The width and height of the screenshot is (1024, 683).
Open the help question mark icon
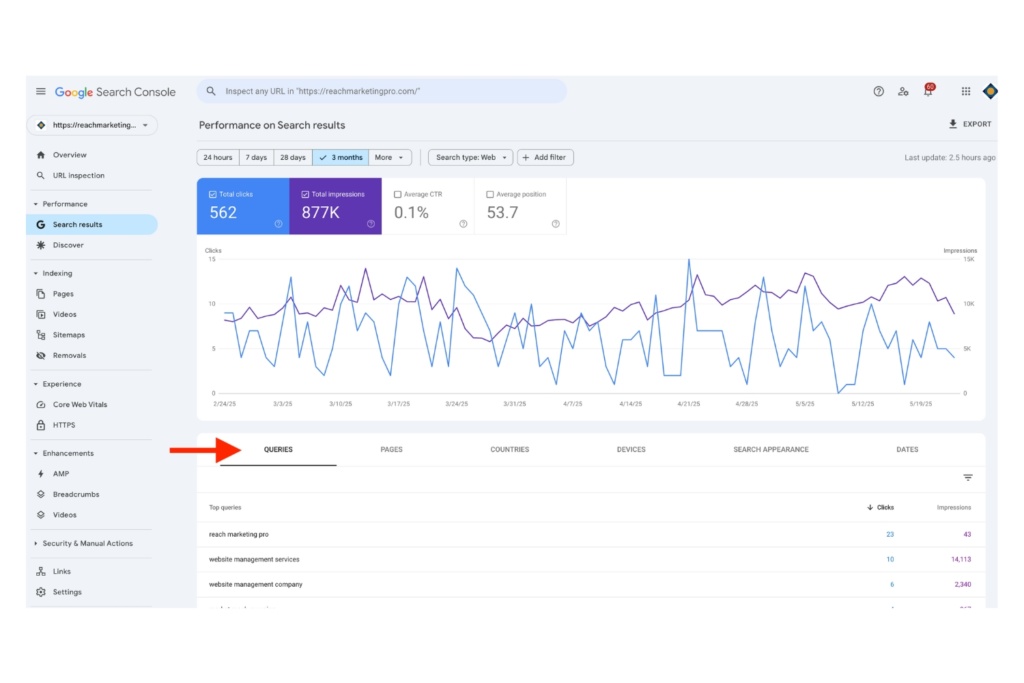pos(878,91)
